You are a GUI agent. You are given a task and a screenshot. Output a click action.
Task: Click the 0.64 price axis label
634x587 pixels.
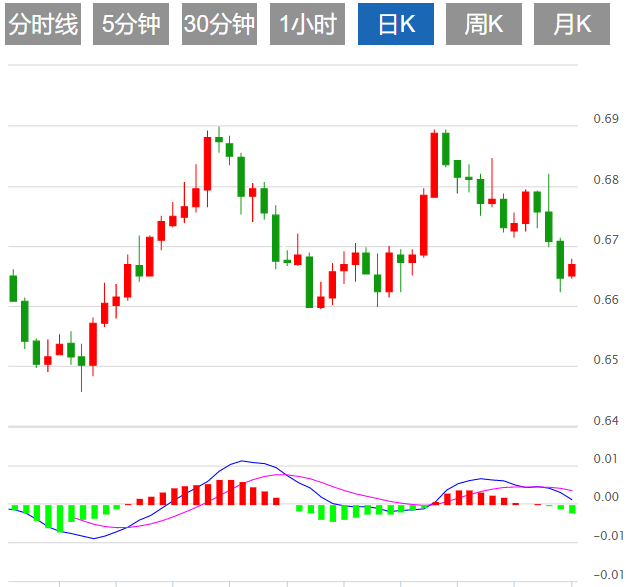[x=606, y=421]
